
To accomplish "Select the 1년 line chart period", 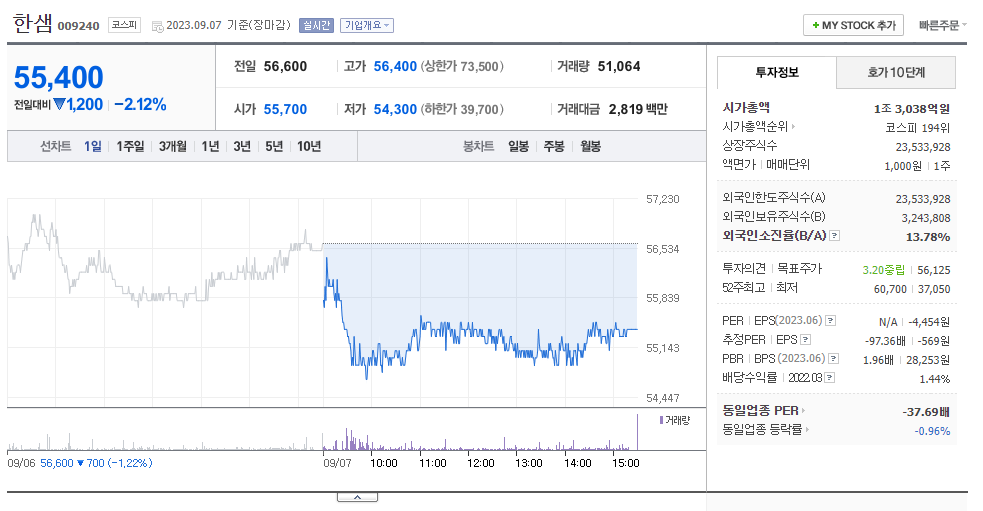I will pyautogui.click(x=211, y=146).
